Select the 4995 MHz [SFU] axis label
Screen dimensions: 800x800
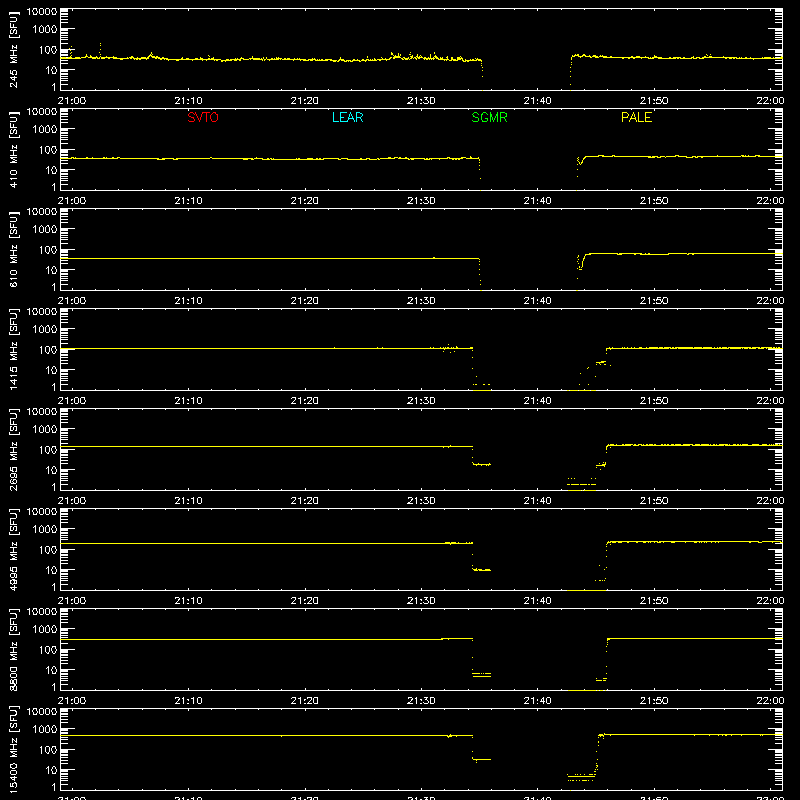point(14,549)
